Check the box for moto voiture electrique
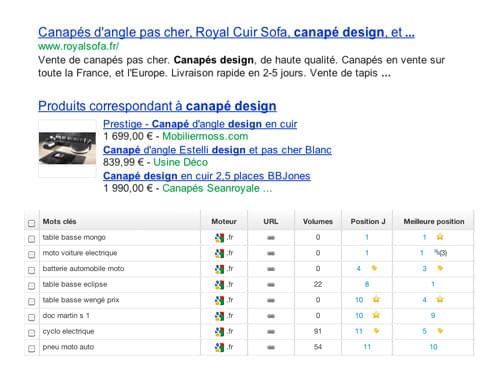 (x=31, y=254)
